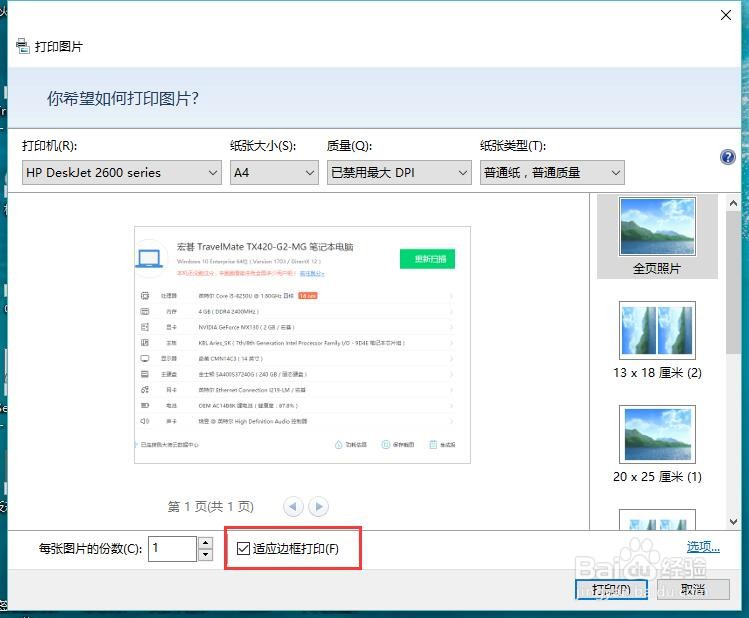Close the 打印图片 dialog
Image resolution: width=749 pixels, height=618 pixels.
tap(726, 15)
